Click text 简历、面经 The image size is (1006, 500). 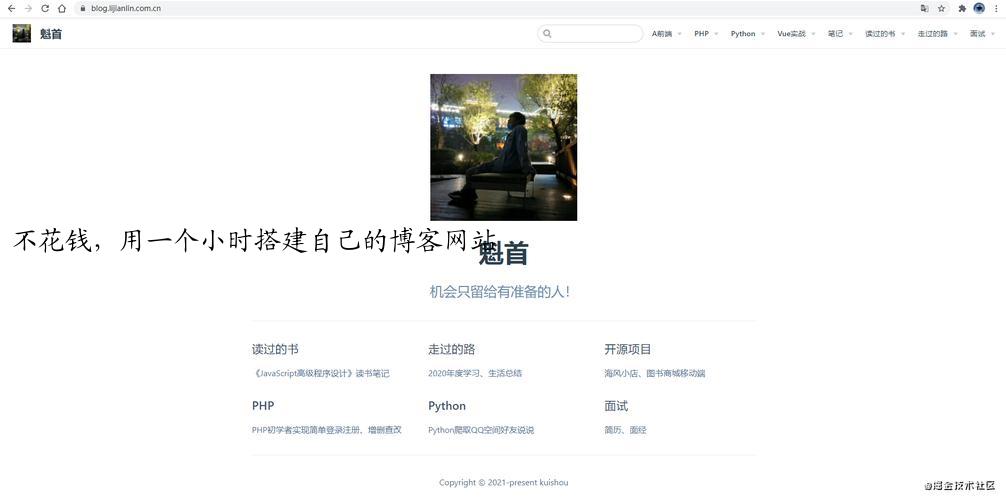pyautogui.click(x=625, y=430)
